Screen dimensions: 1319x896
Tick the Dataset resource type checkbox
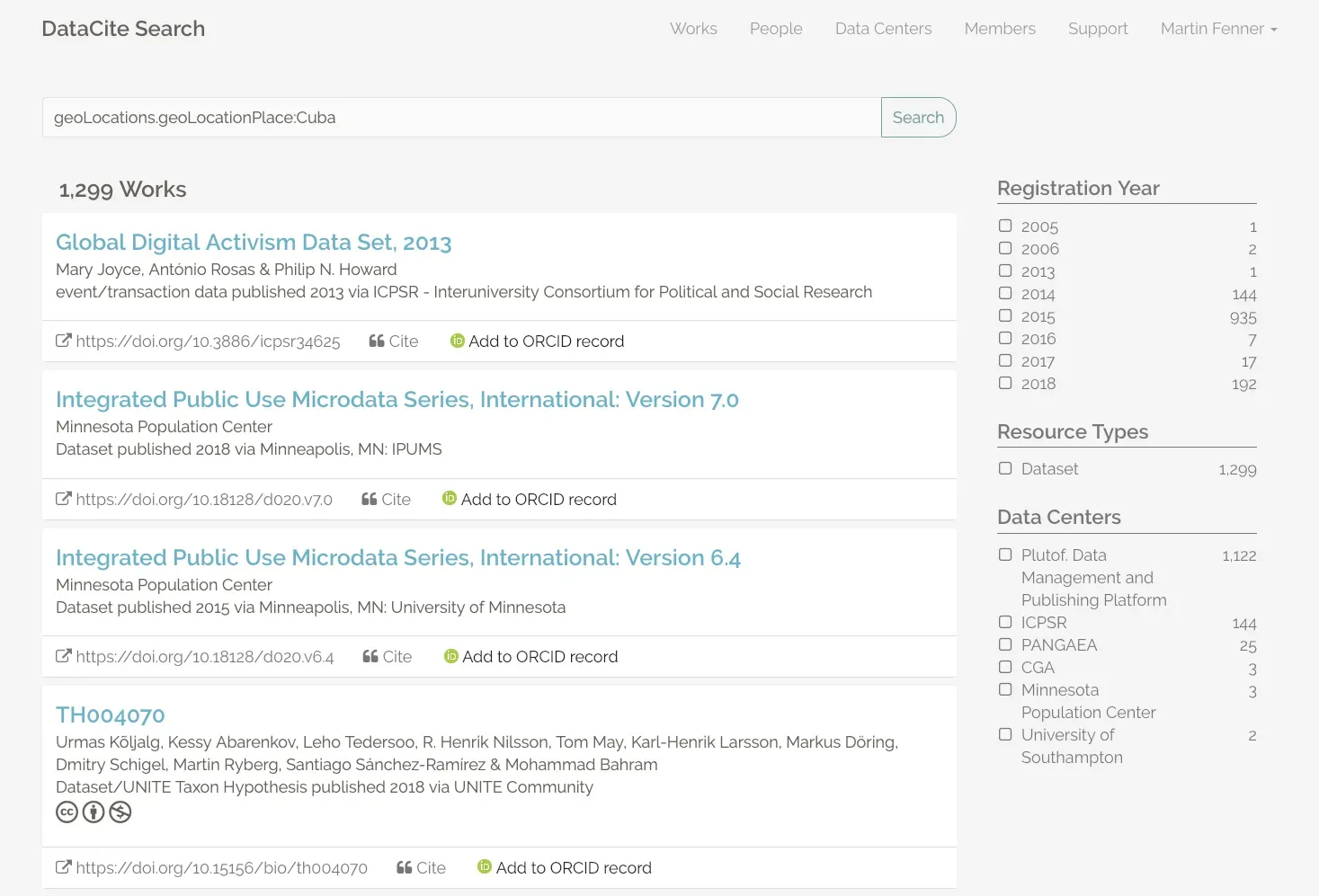point(1005,468)
